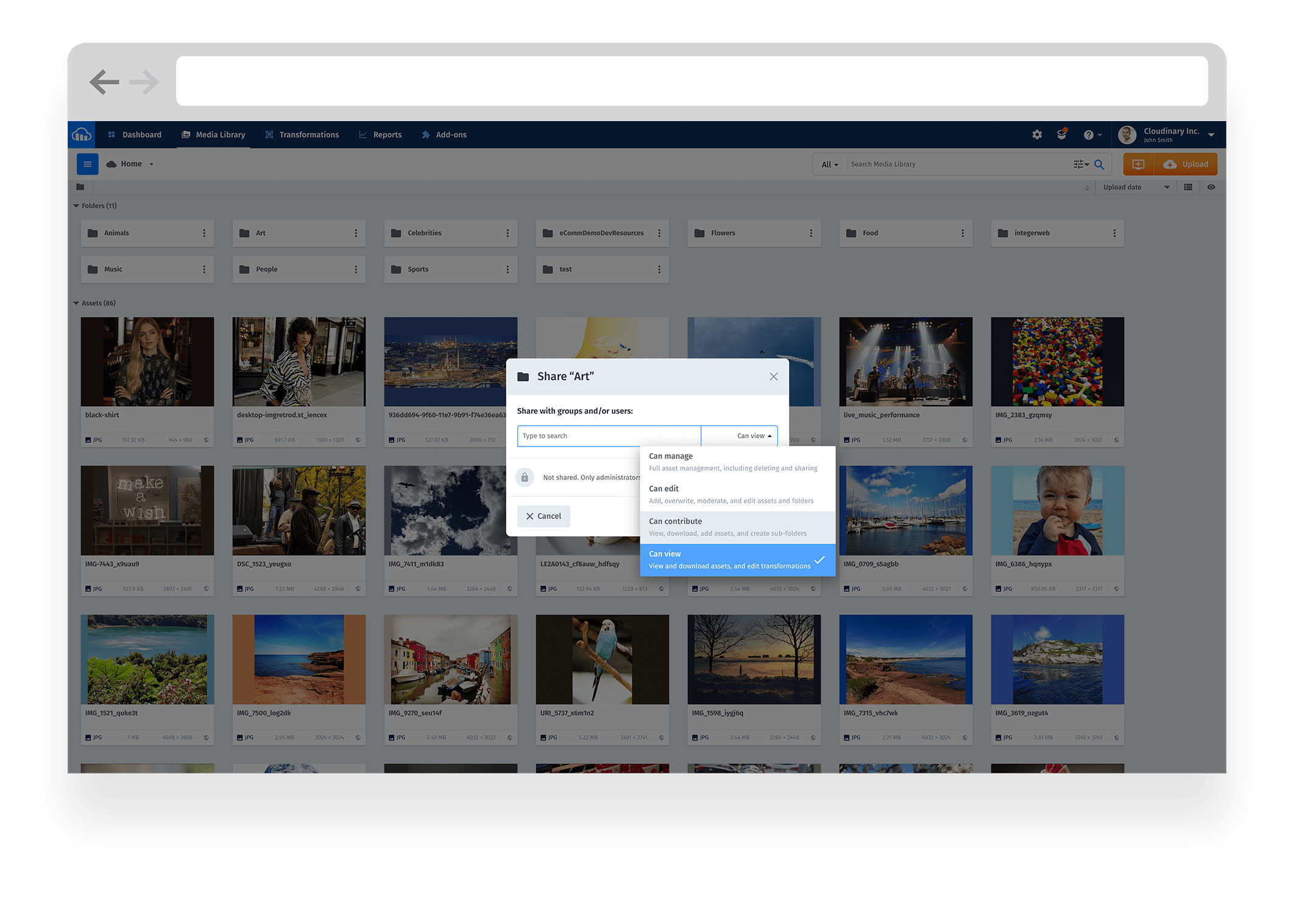
Task: Open the black-shirt thumbnail
Action: [147, 362]
